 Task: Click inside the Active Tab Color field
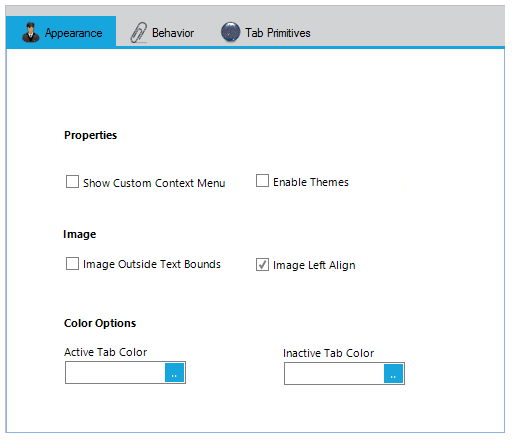click(115, 373)
